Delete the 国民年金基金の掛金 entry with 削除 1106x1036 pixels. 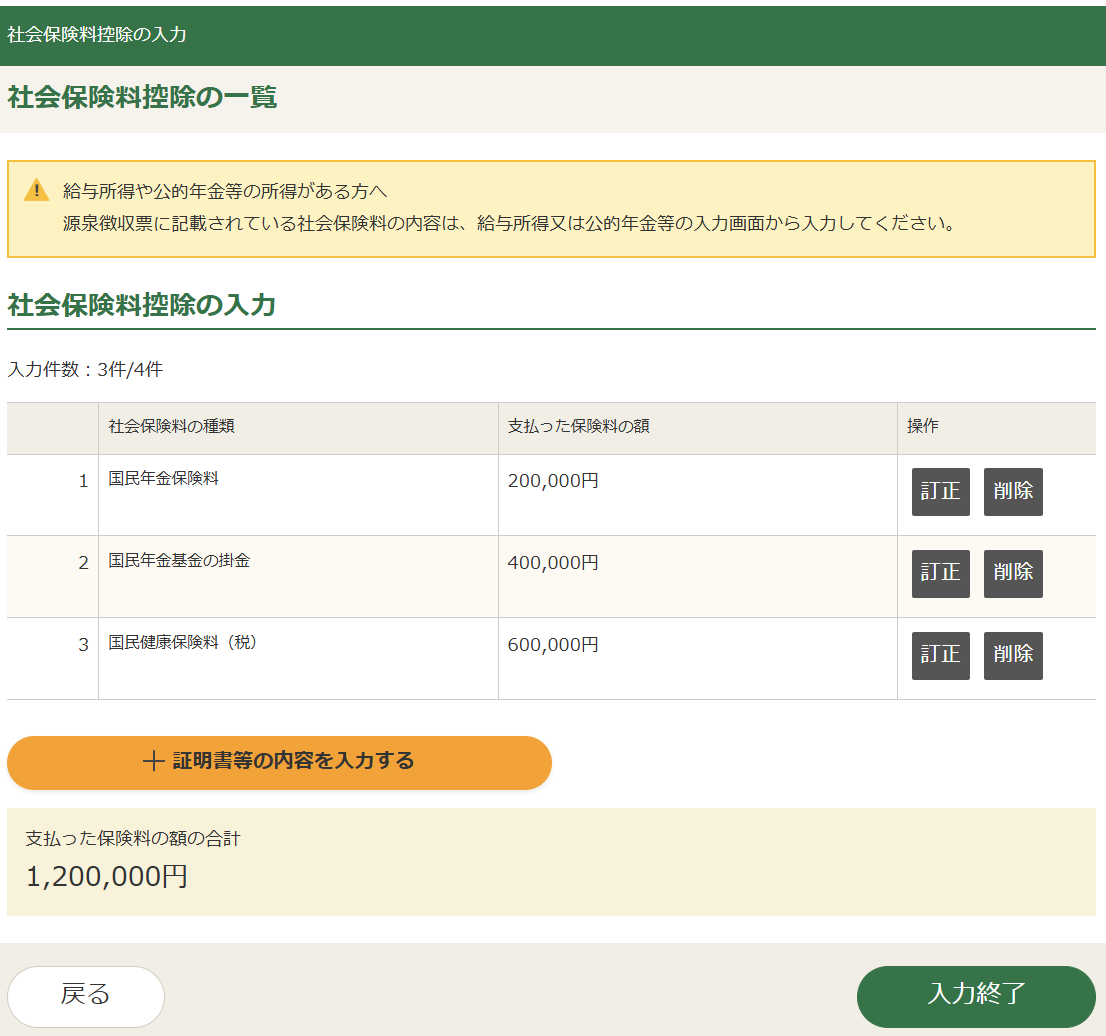(x=1013, y=573)
